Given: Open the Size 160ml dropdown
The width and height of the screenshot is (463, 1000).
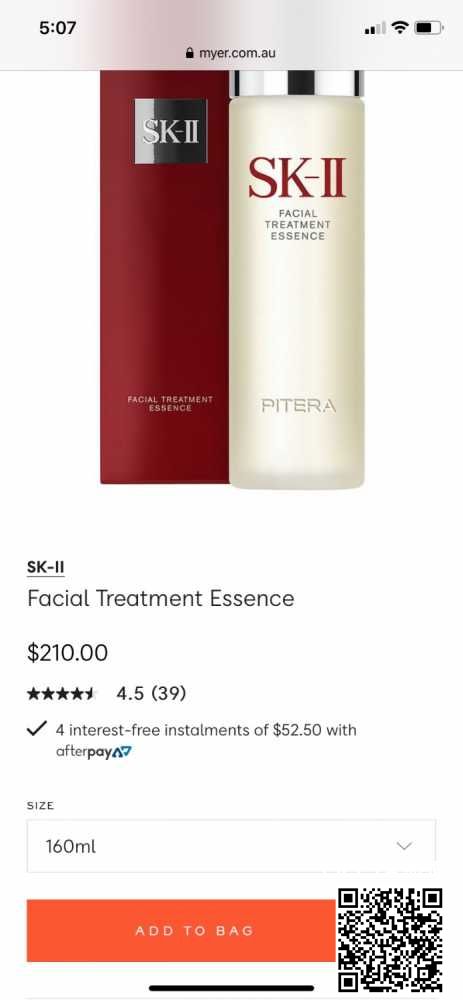Looking at the screenshot, I should (x=231, y=846).
